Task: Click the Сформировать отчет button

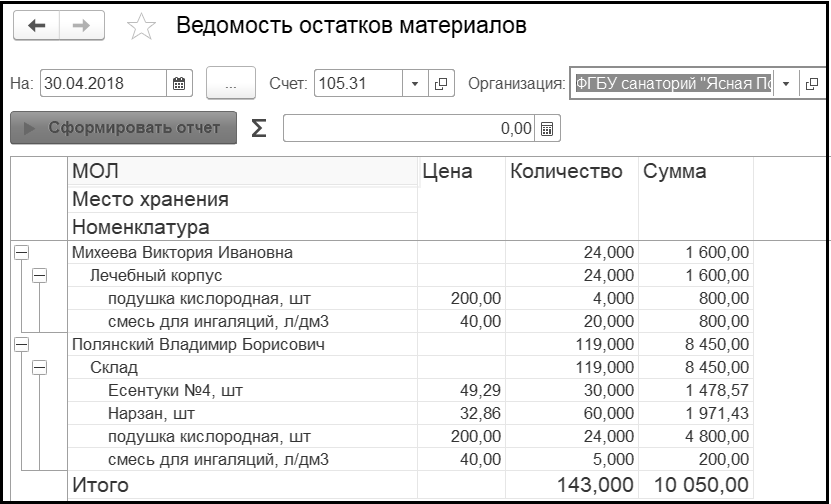Action: pyautogui.click(x=123, y=128)
